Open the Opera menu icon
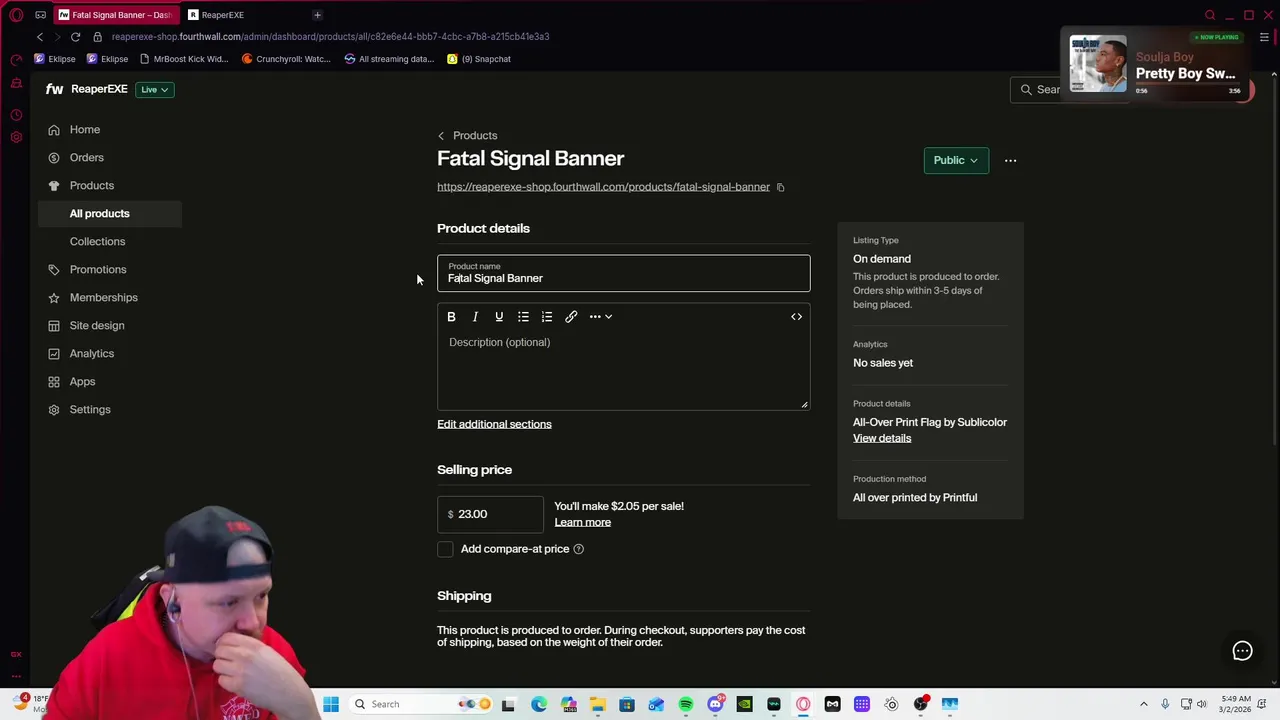Image resolution: width=1280 pixels, height=720 pixels. (16, 15)
